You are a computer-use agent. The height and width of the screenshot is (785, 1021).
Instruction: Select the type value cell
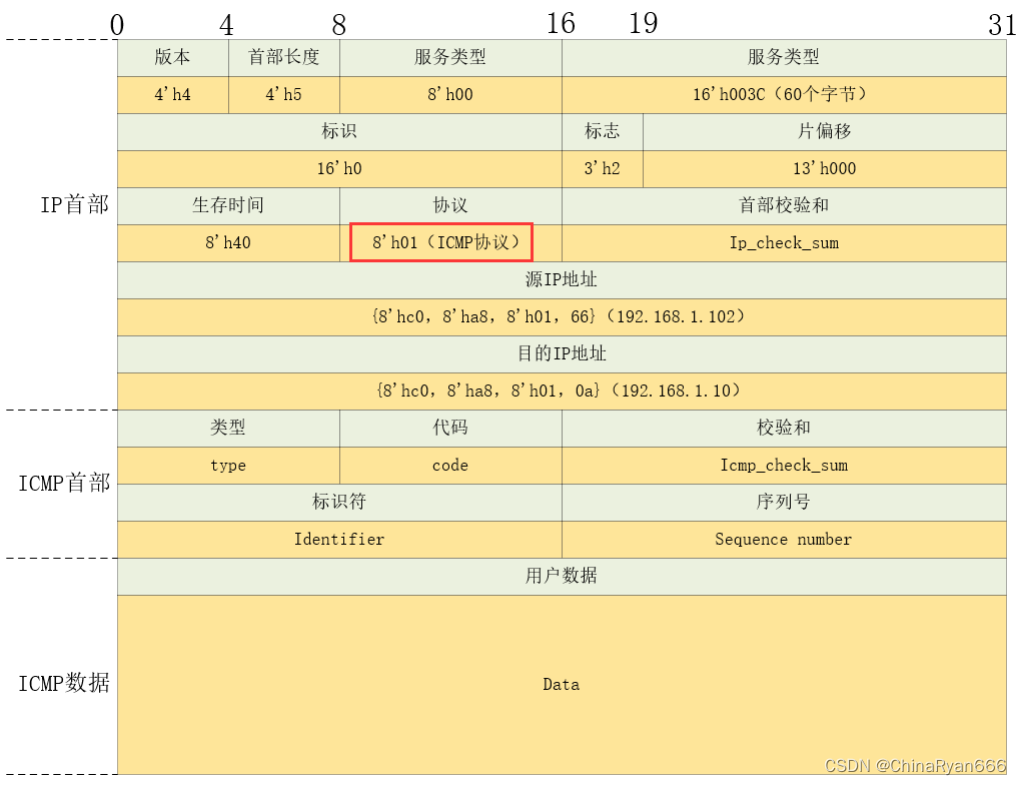[229, 465]
